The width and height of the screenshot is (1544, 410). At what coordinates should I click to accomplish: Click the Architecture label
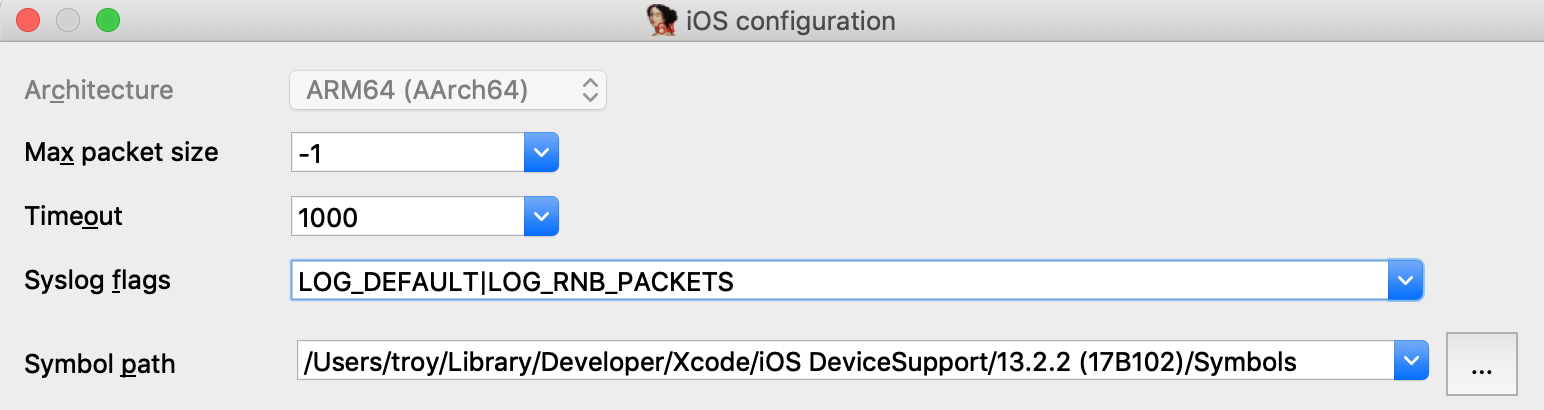pyautogui.click(x=99, y=90)
